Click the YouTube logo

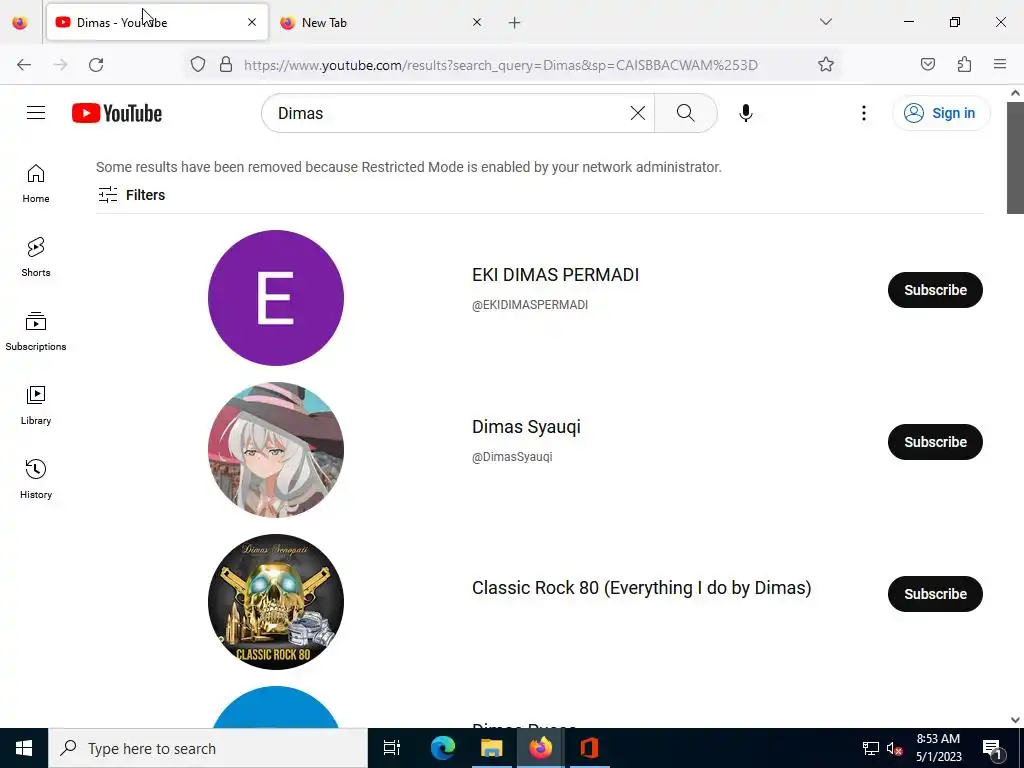[117, 113]
